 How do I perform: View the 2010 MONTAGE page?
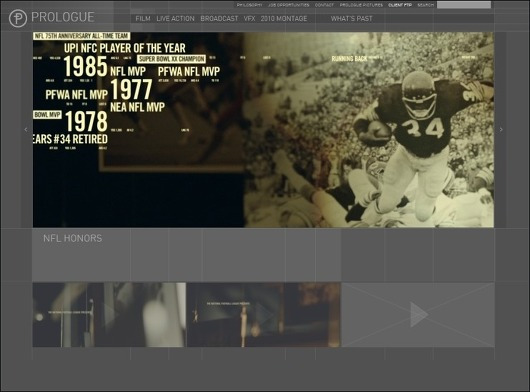tap(284, 19)
